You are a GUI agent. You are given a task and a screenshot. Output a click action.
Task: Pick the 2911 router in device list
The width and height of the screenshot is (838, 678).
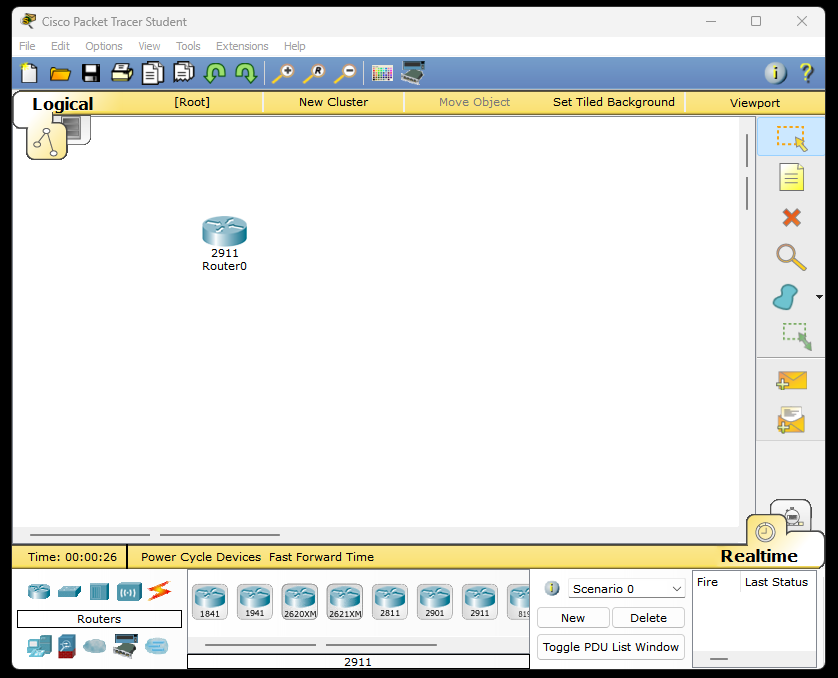pyautogui.click(x=479, y=602)
